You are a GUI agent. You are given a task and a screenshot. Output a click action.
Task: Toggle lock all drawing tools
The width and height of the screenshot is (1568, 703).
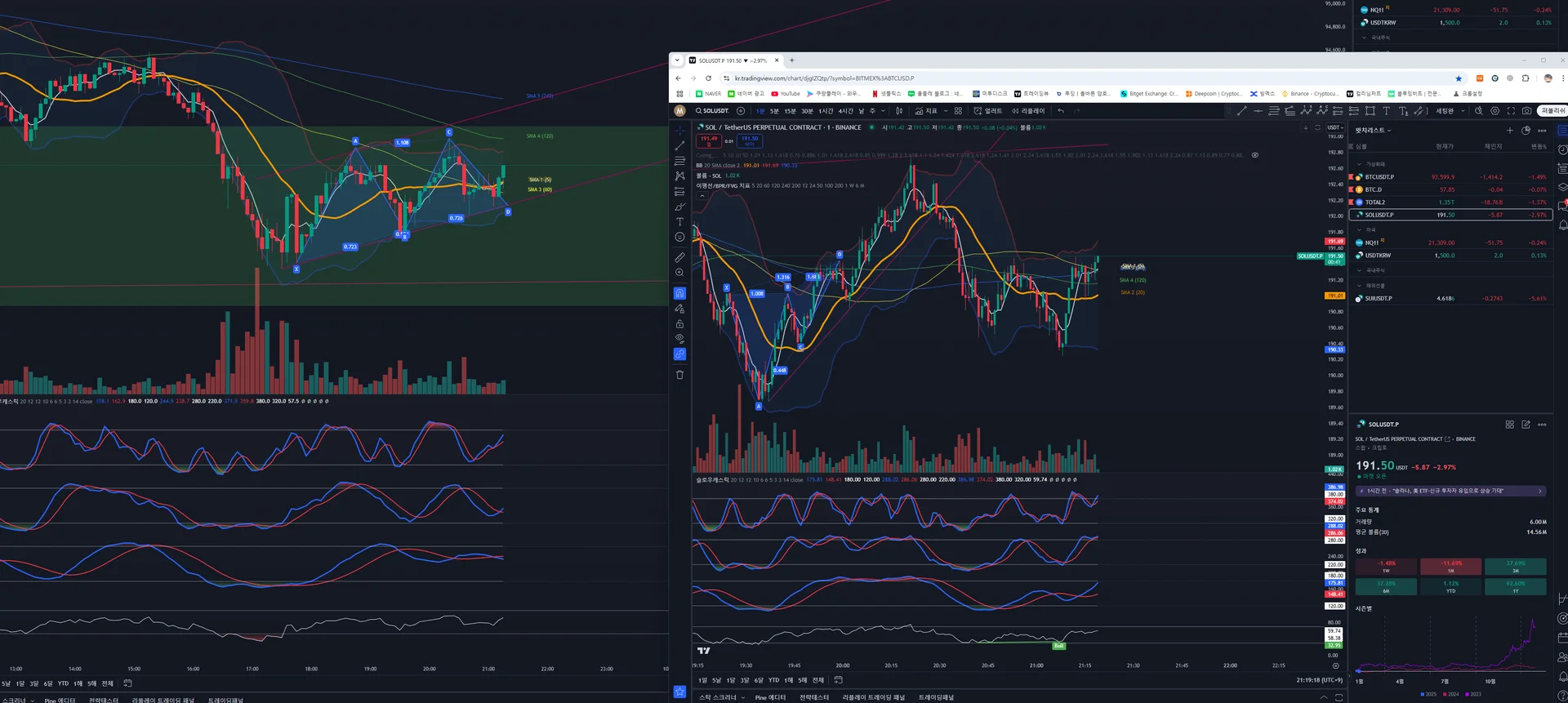(x=679, y=324)
